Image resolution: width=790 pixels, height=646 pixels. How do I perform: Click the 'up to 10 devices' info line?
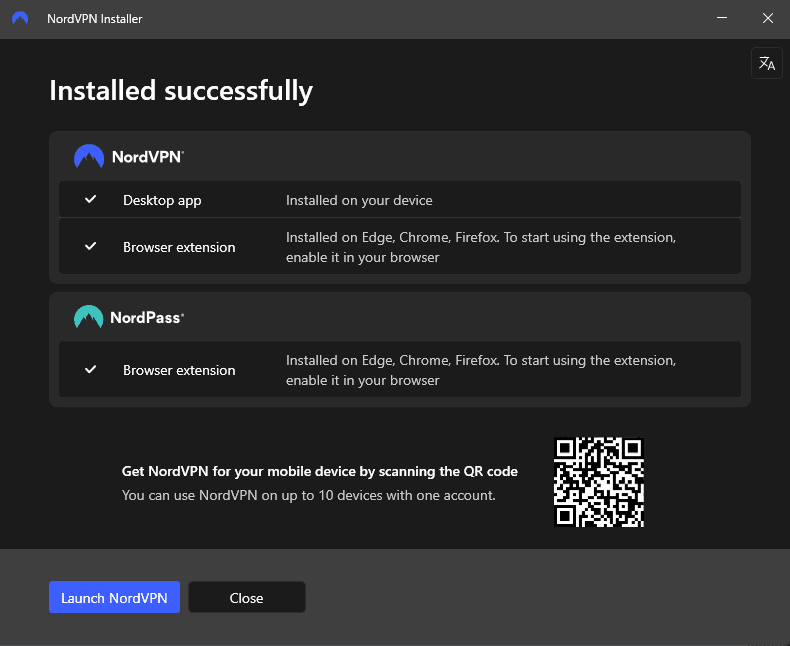click(x=308, y=495)
